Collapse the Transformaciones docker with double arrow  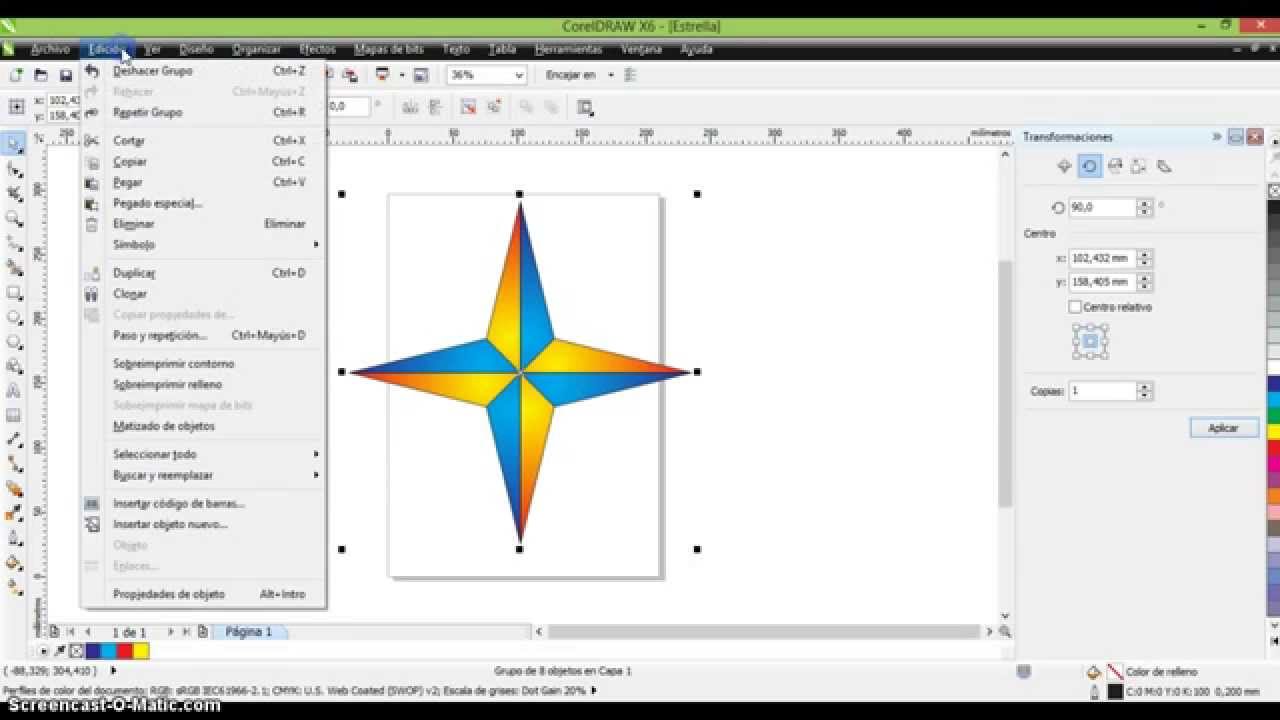[1217, 137]
